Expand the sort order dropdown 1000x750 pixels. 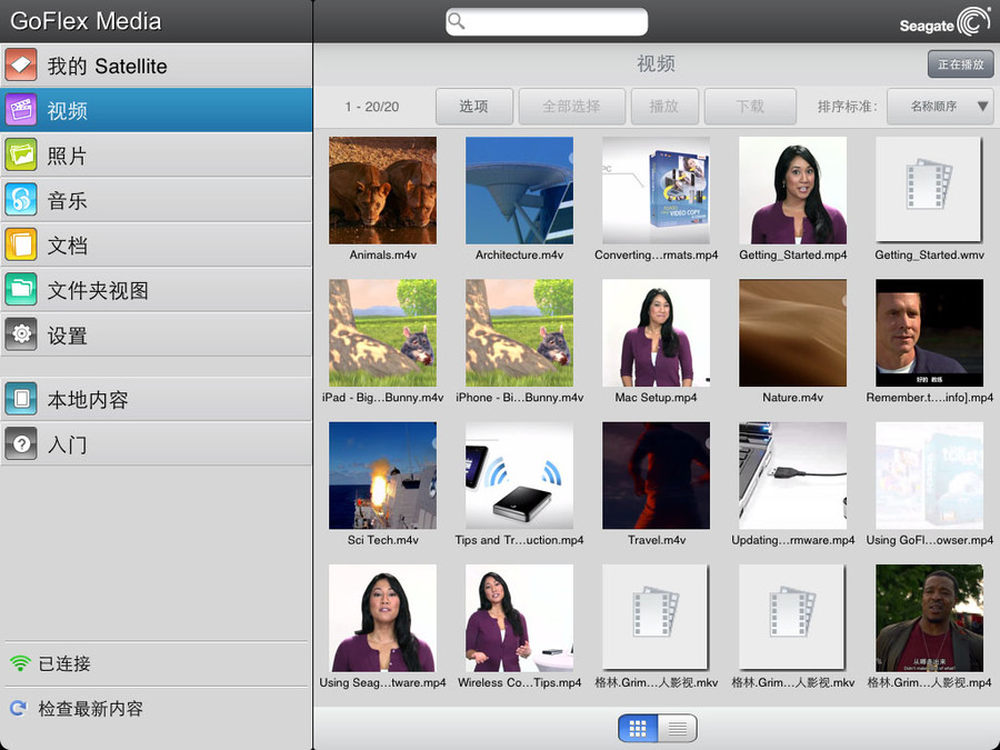point(940,106)
